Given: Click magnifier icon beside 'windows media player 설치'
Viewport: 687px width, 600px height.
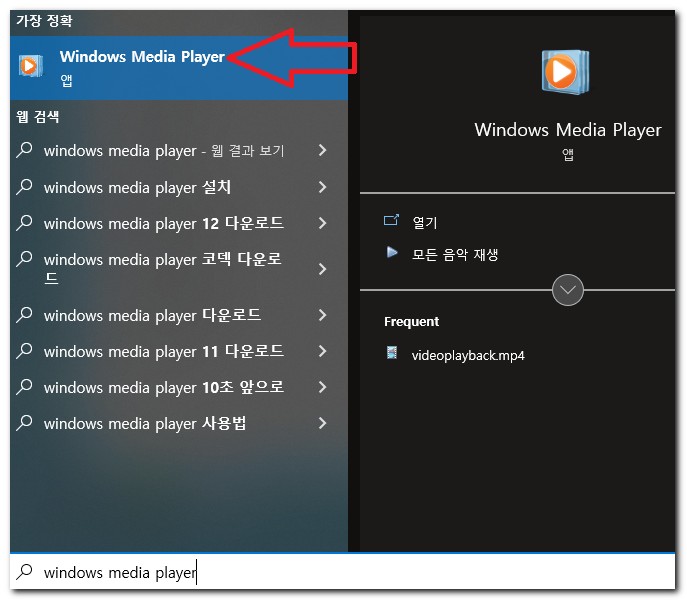Looking at the screenshot, I should point(25,187).
